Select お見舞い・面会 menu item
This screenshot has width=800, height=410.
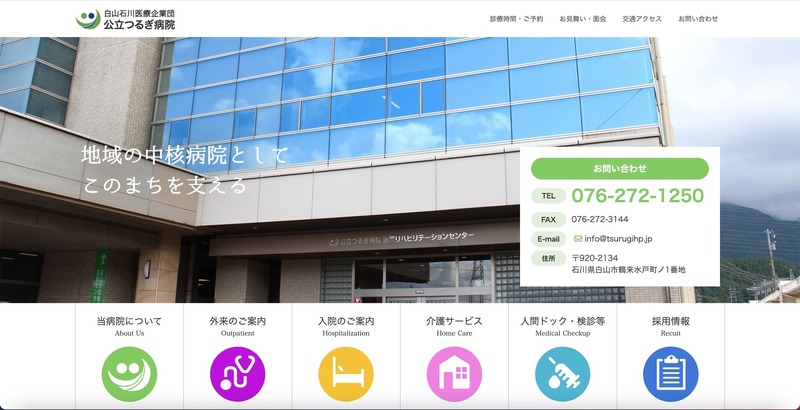tap(581, 19)
